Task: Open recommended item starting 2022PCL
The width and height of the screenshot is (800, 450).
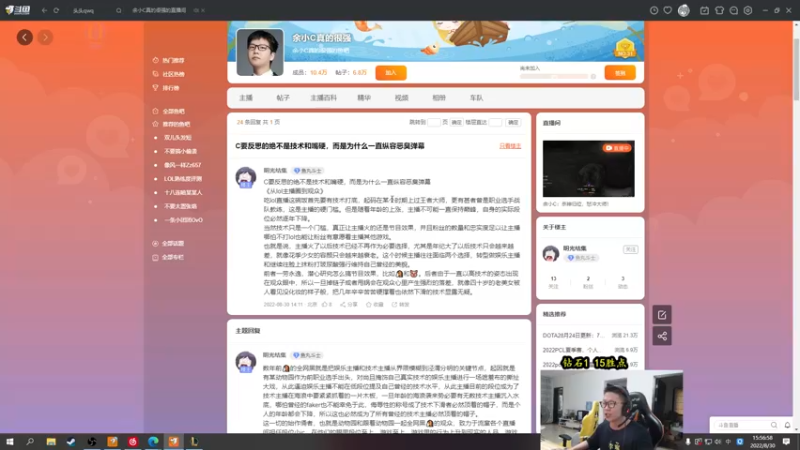Action: 570,350
